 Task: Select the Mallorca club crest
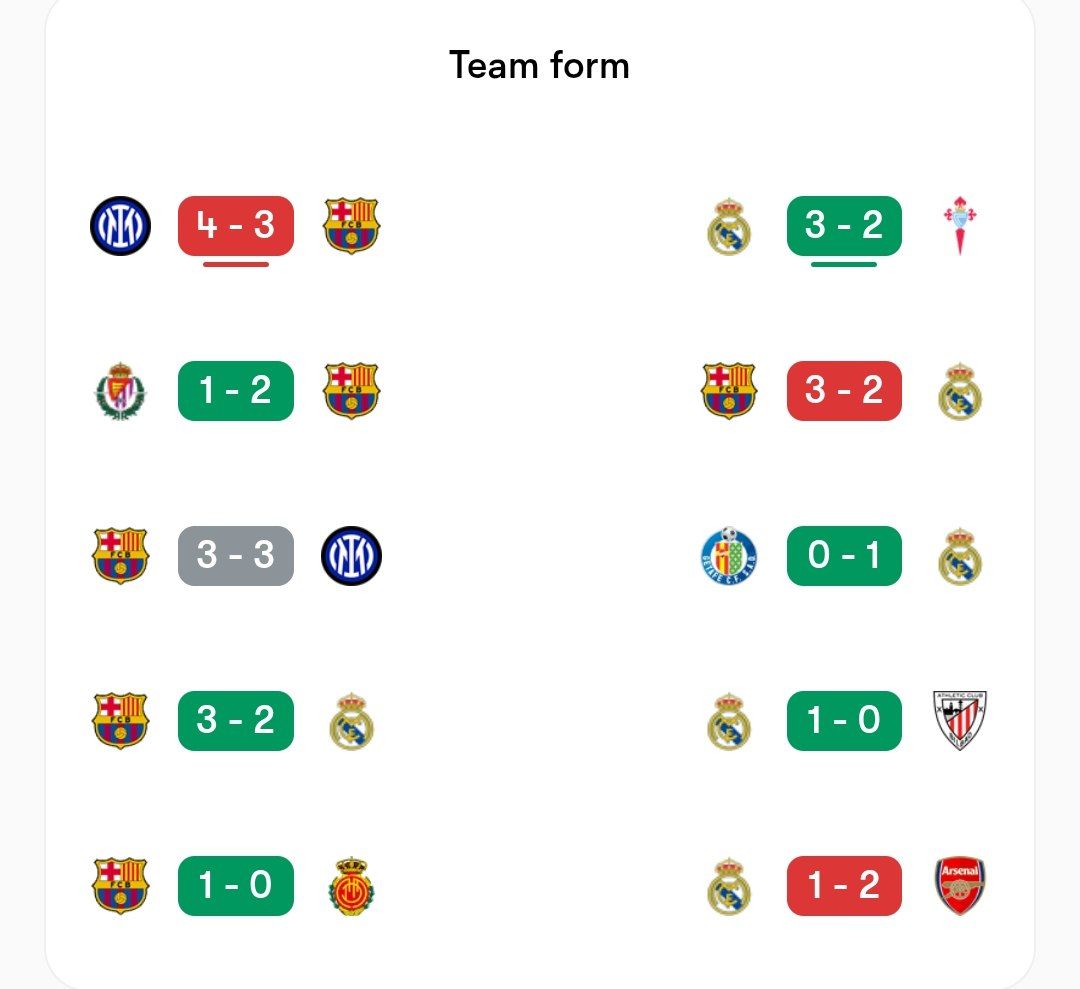coord(352,886)
